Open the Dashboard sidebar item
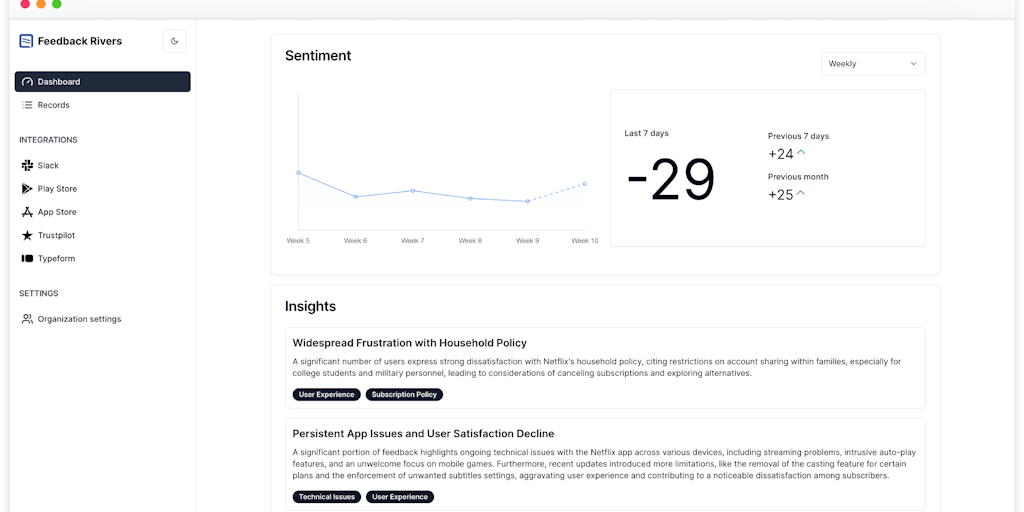This screenshot has height=512, width=1024. (x=102, y=82)
